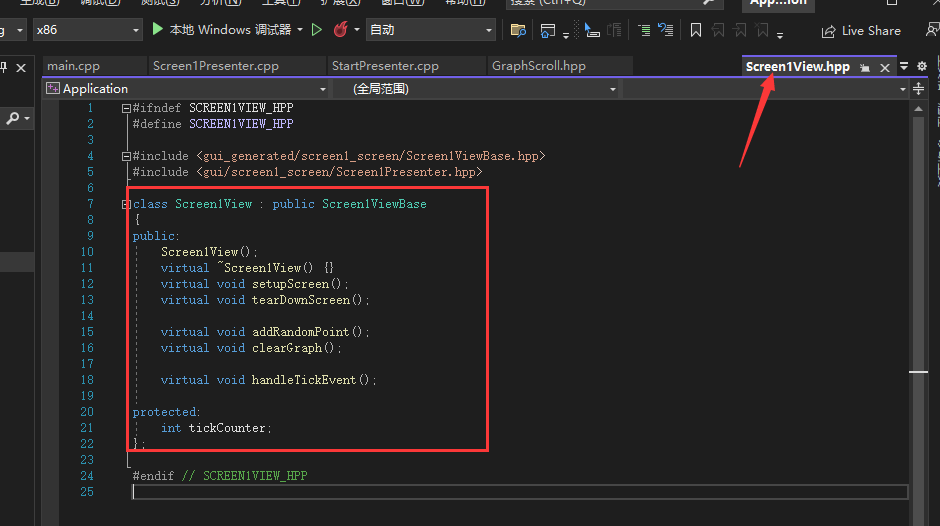Toggle auto-hide pin on left panel
Viewport: 940px width, 526px height.
pos(4,67)
